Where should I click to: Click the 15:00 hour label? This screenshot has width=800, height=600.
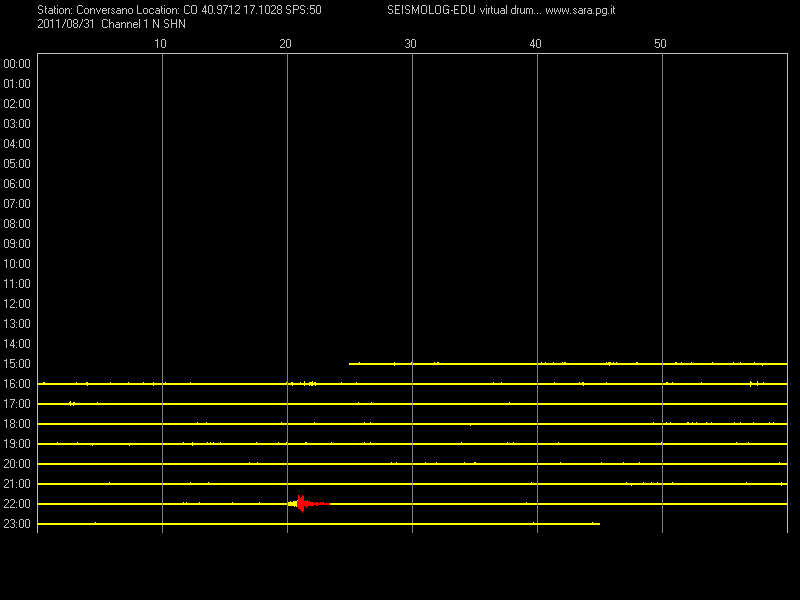[17, 364]
